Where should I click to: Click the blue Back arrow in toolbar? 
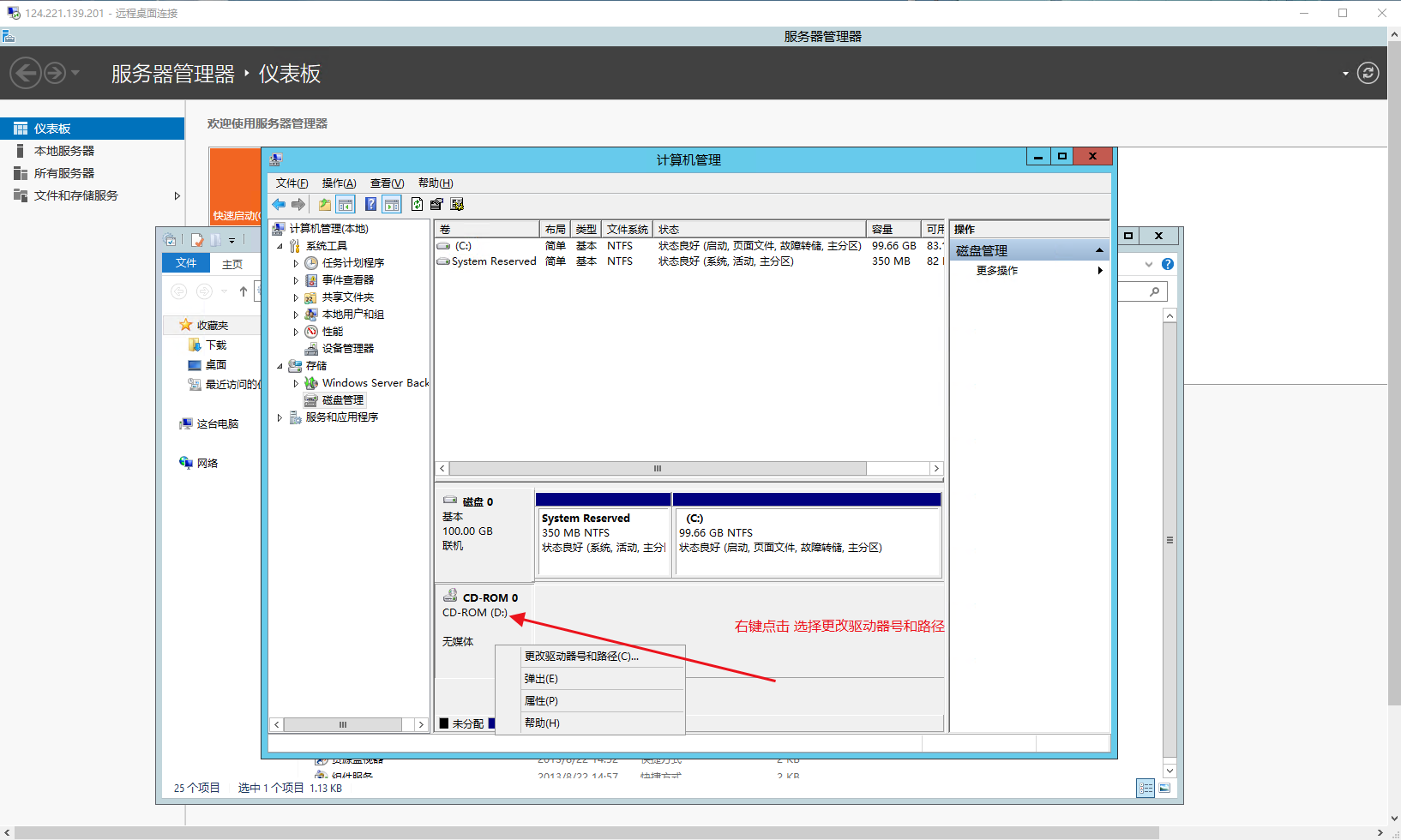(279, 204)
